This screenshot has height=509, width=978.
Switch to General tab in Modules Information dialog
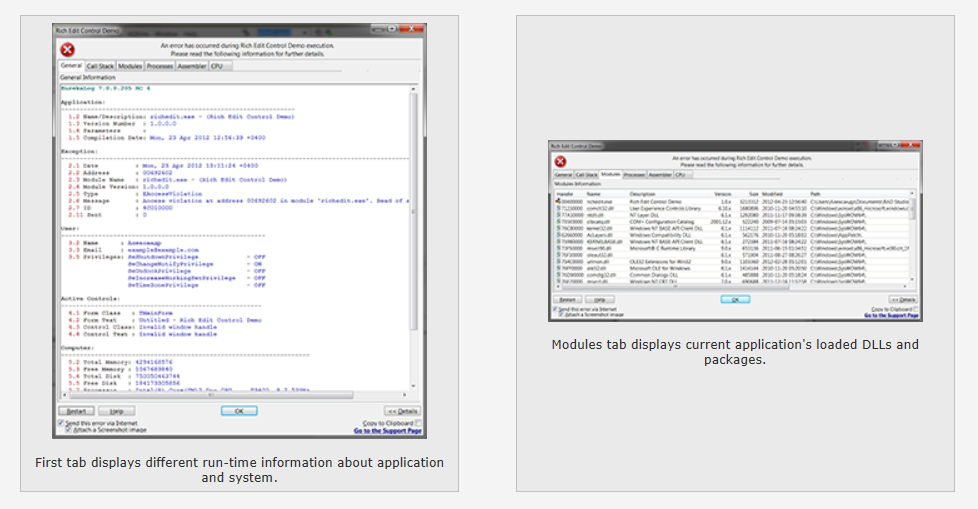click(x=563, y=175)
